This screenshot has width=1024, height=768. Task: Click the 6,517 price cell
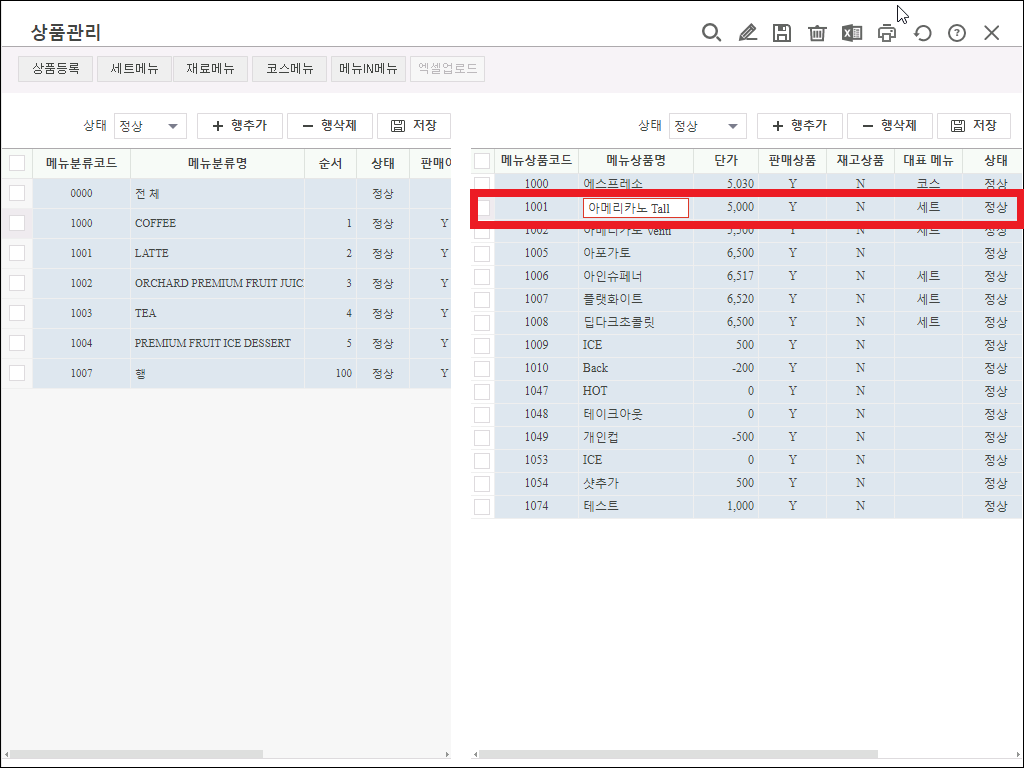(726, 276)
